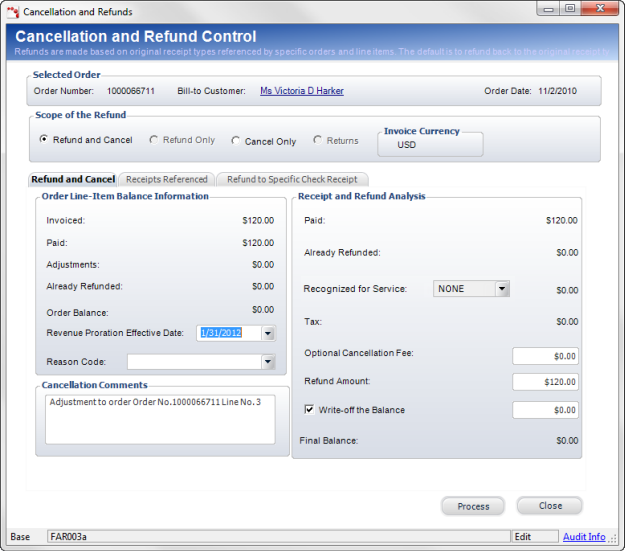Image resolution: width=625 pixels, height=551 pixels.
Task: Click the Refund Amount input field
Action: (x=545, y=382)
